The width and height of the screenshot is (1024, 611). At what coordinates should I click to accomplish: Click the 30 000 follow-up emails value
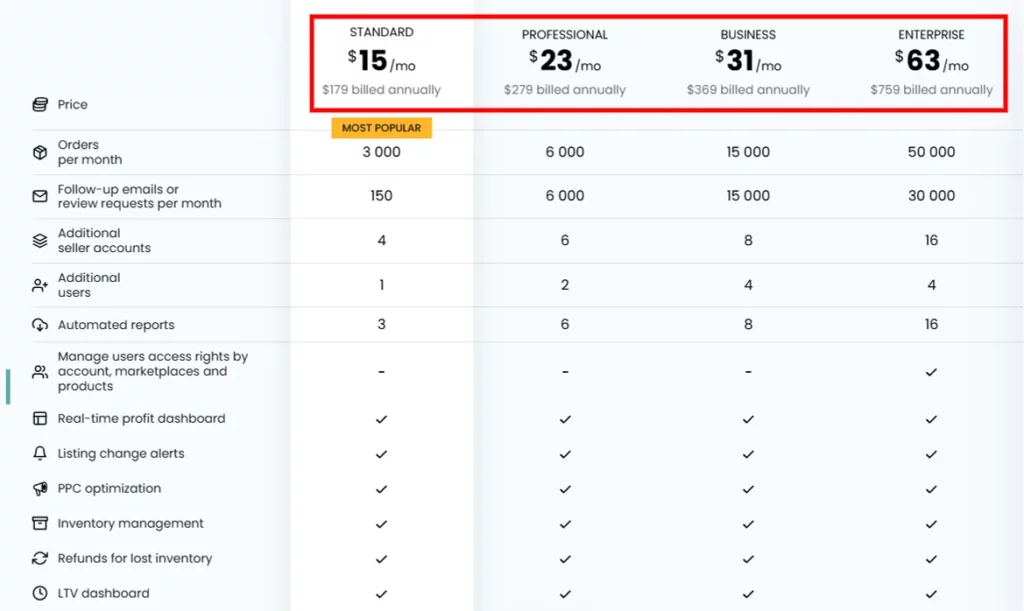click(931, 196)
